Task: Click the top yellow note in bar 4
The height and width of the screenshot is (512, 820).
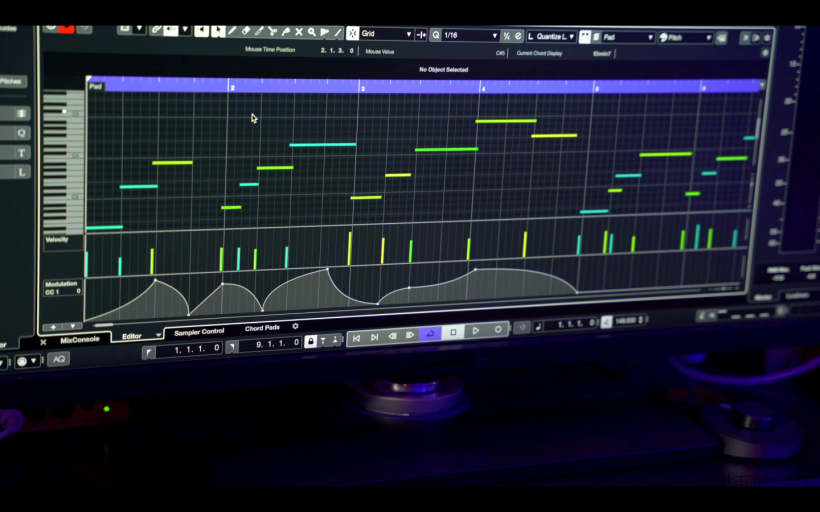Action: [506, 121]
